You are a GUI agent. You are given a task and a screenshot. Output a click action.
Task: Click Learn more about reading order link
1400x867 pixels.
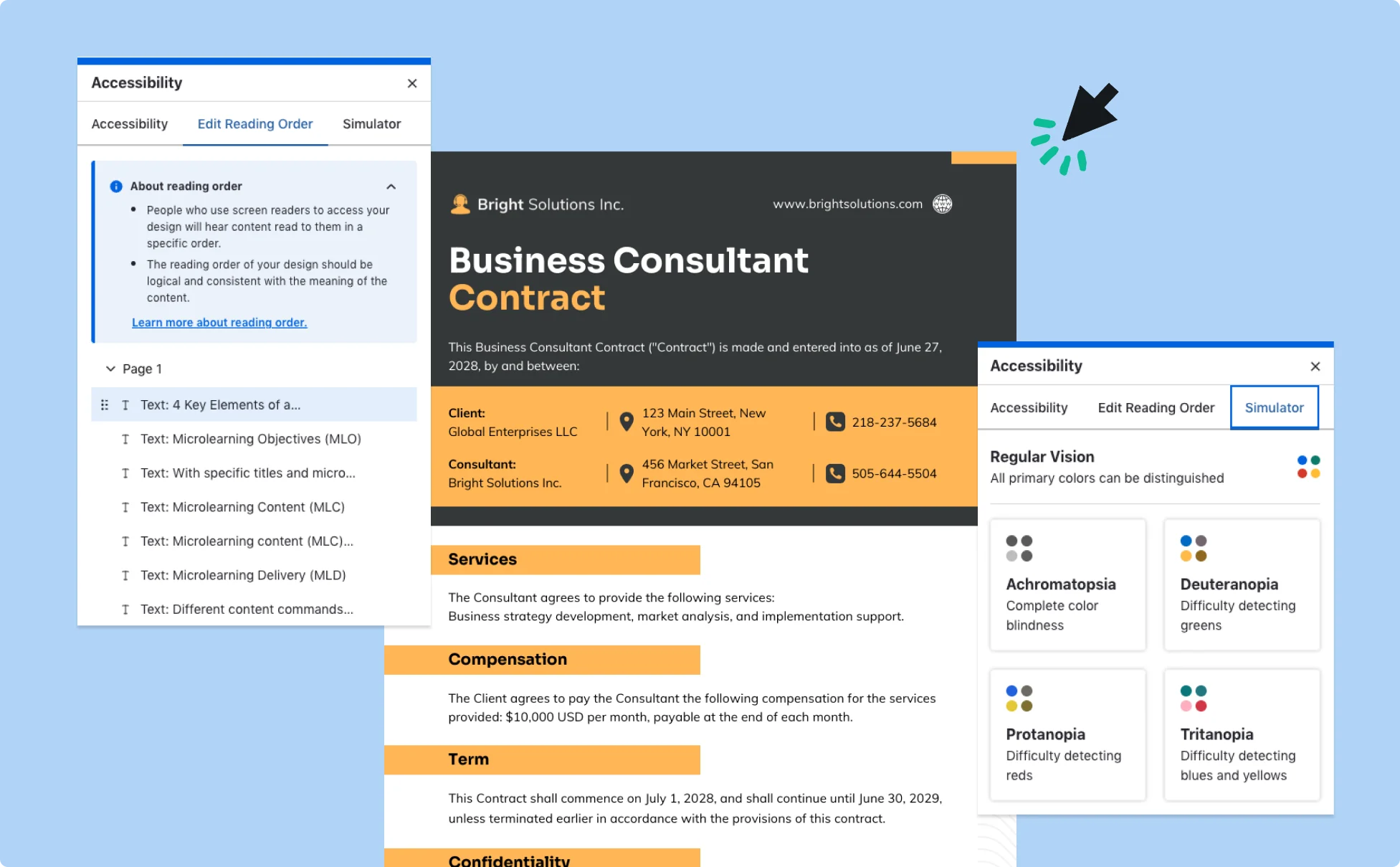(x=220, y=322)
